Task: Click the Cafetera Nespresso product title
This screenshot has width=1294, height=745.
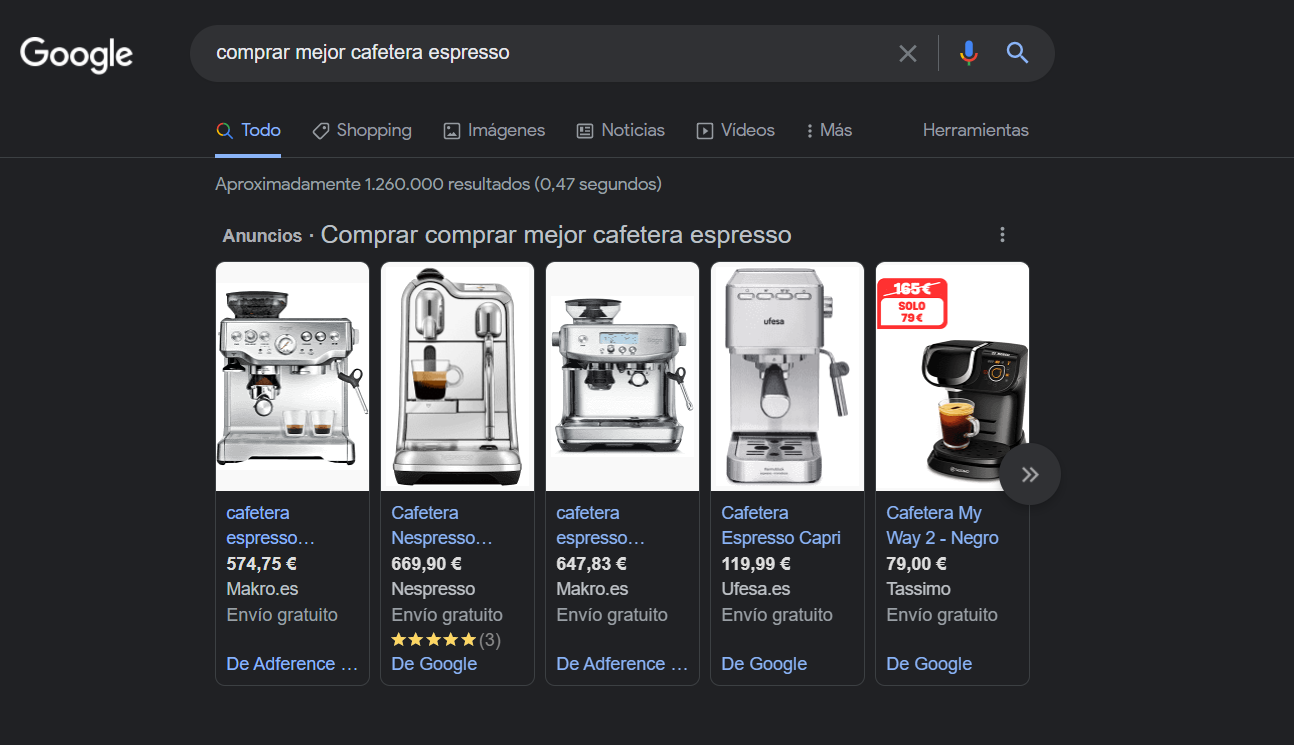Action: (x=441, y=525)
